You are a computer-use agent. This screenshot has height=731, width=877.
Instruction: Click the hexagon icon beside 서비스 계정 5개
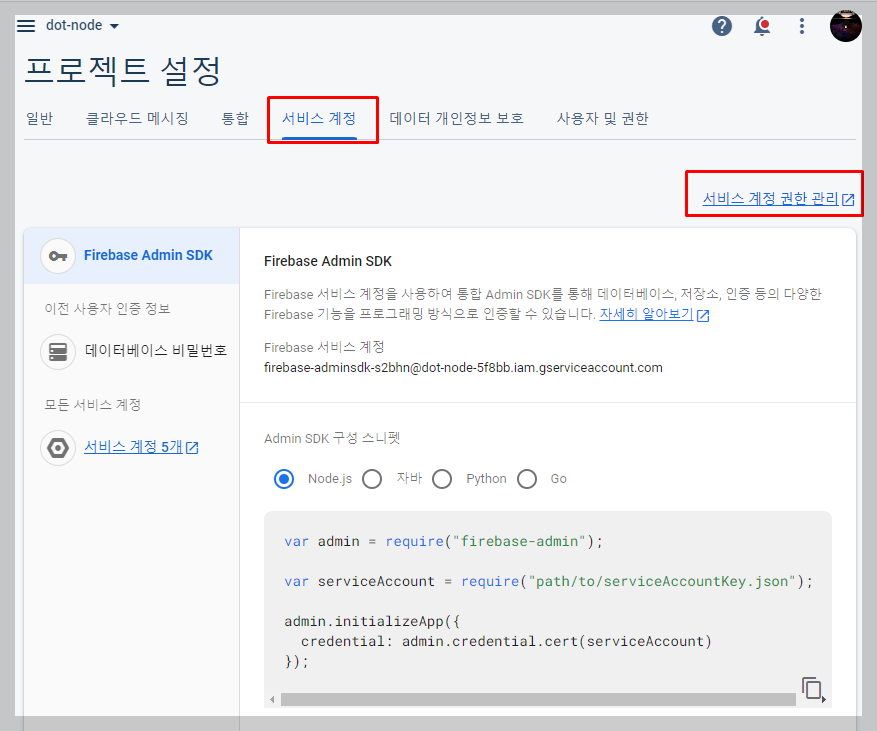(x=58, y=447)
